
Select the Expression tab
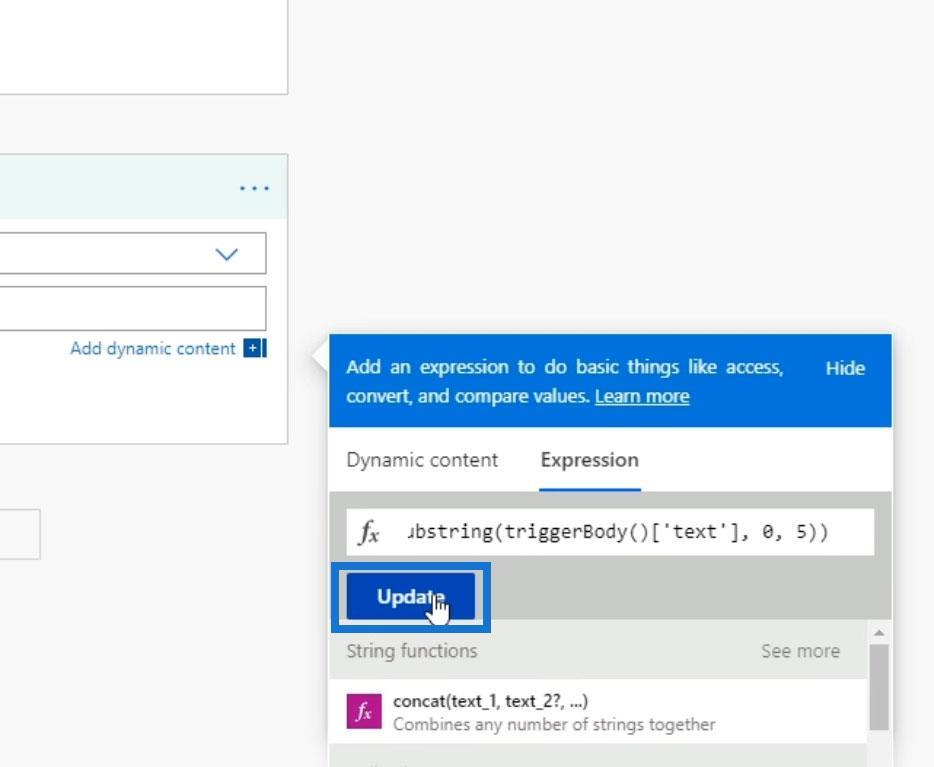click(589, 460)
